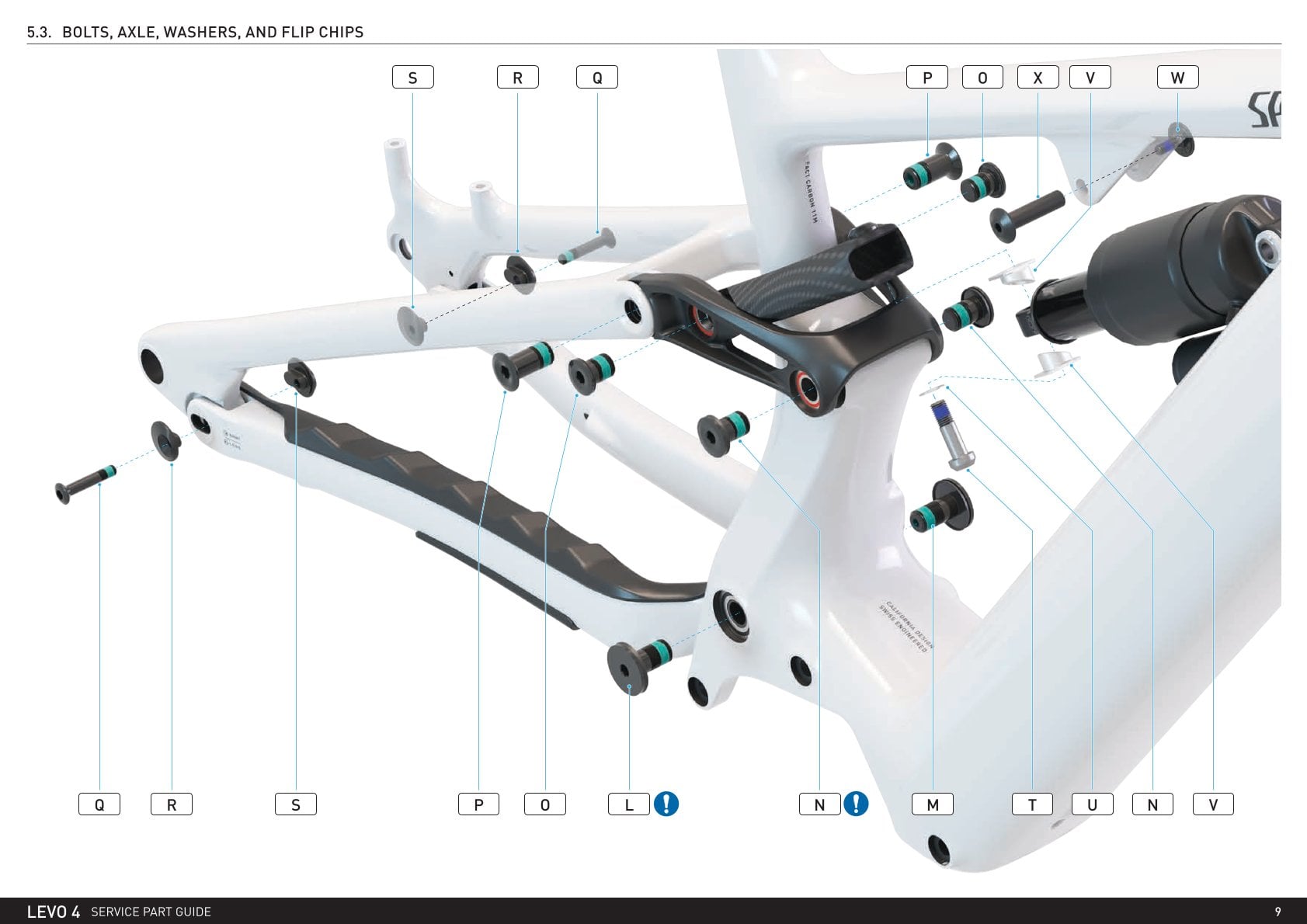Image resolution: width=1307 pixels, height=924 pixels.
Task: Click the section heading 'BOLTS, AXLE, WASHERS, AND FLIP CHIPS'
Action: pyautogui.click(x=213, y=33)
